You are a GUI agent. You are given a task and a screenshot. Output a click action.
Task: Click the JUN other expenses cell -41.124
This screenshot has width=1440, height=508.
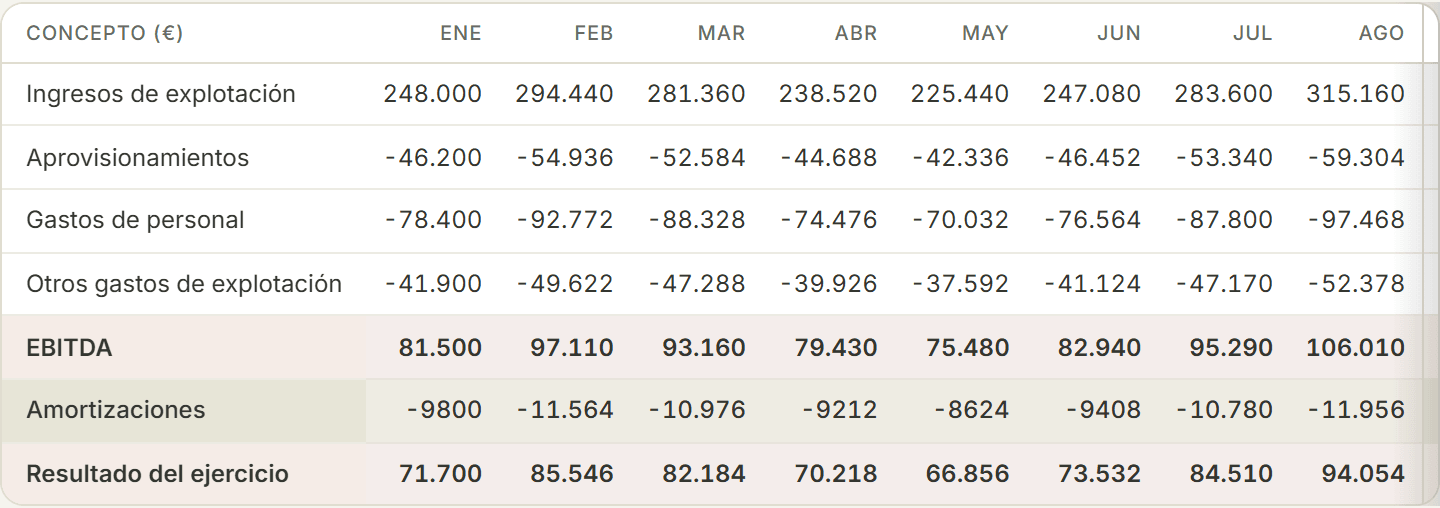pos(1092,284)
